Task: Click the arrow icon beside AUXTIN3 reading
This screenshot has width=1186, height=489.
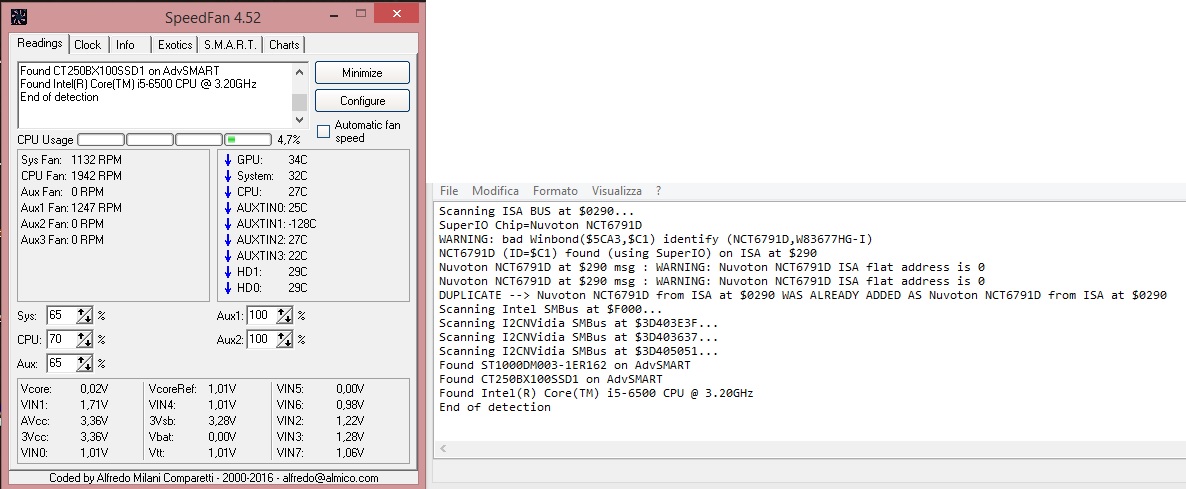Action: pos(228,256)
